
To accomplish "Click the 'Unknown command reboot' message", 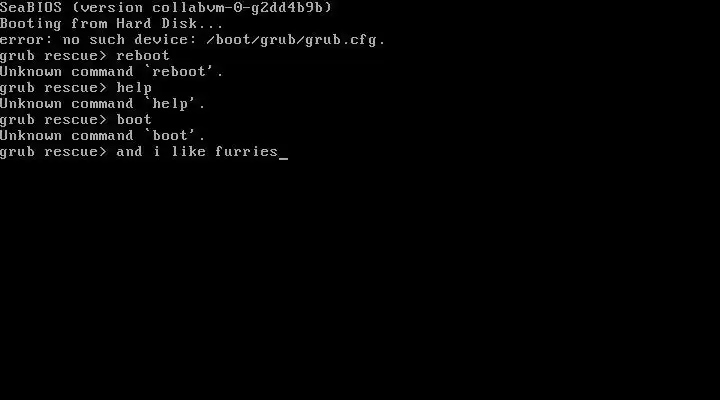I will coord(112,72).
